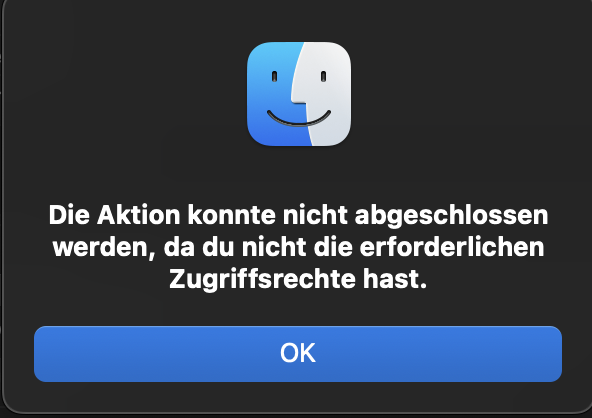Click the Finder icon in the dialog

(x=299, y=94)
